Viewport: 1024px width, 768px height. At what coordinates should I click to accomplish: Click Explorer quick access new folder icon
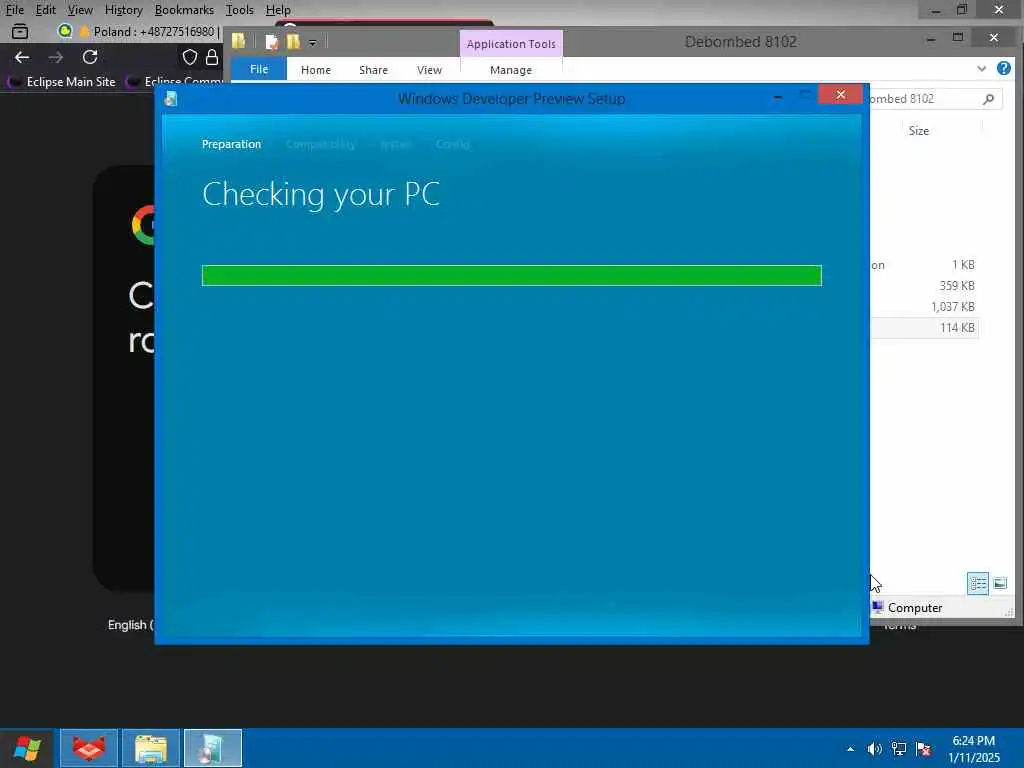(293, 42)
